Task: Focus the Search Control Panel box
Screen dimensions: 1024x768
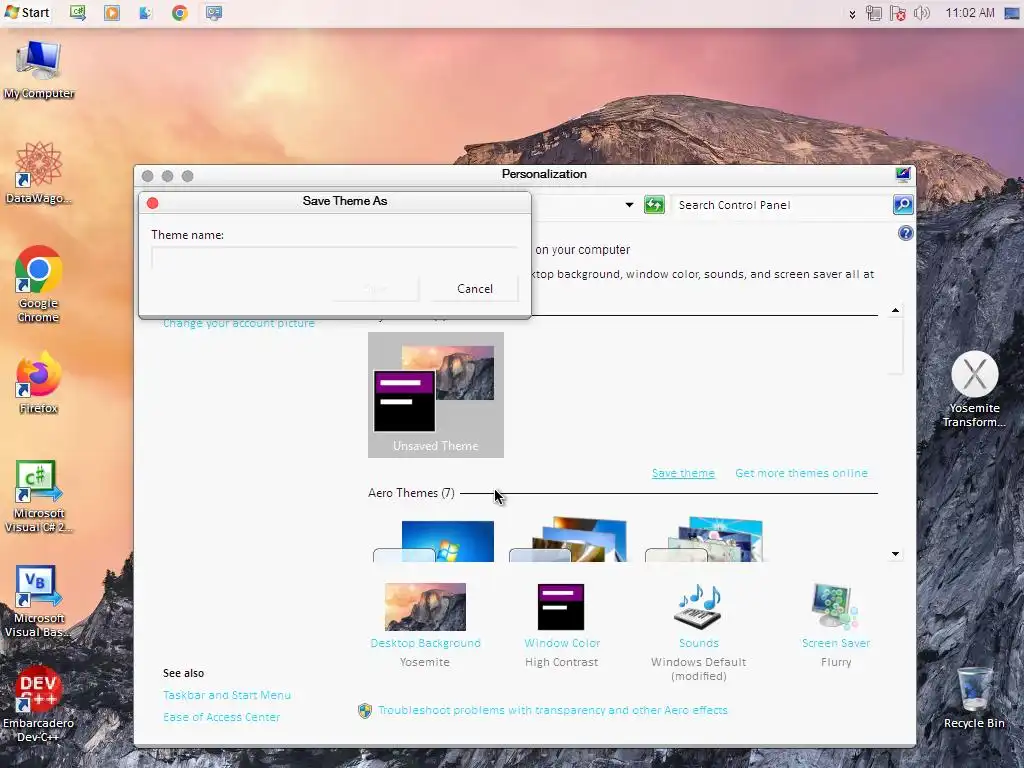Action: pyautogui.click(x=782, y=205)
